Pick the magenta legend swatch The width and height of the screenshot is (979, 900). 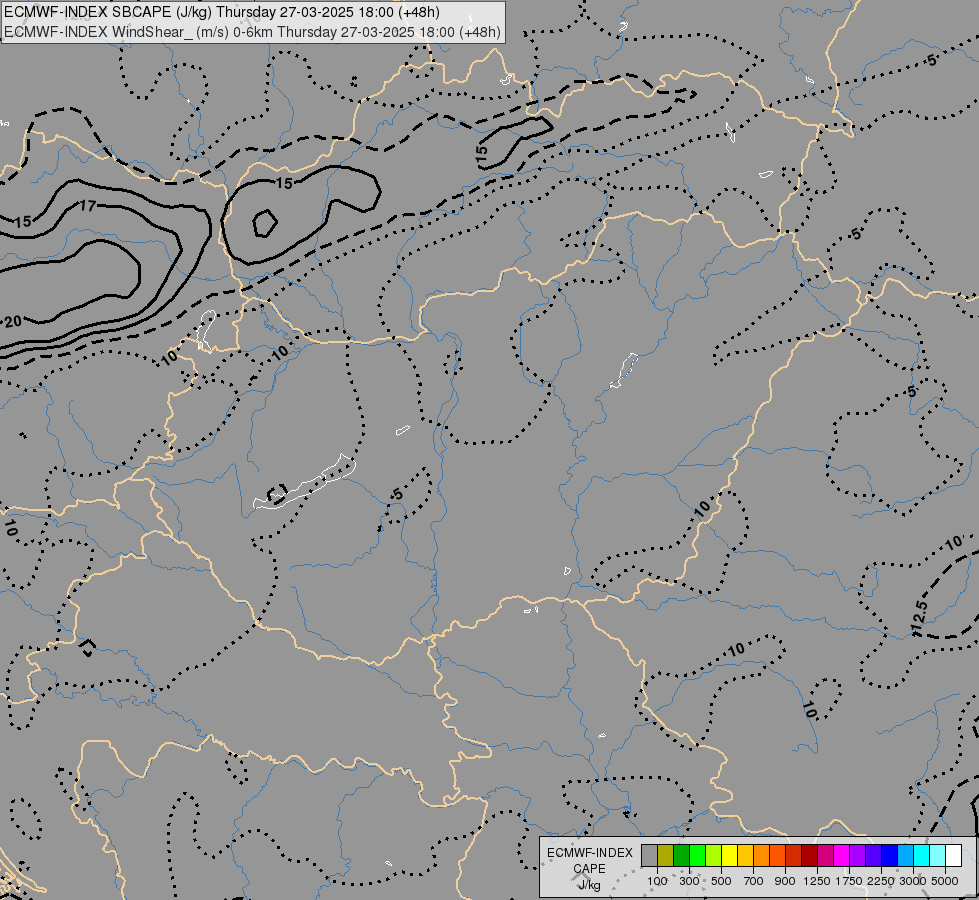(x=842, y=856)
